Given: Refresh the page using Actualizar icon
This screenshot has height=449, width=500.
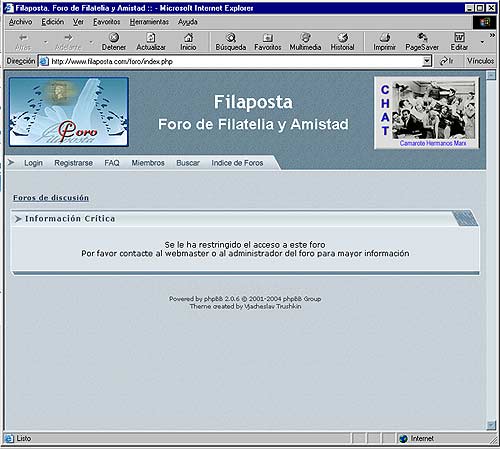Looking at the screenshot, I should point(151,42).
